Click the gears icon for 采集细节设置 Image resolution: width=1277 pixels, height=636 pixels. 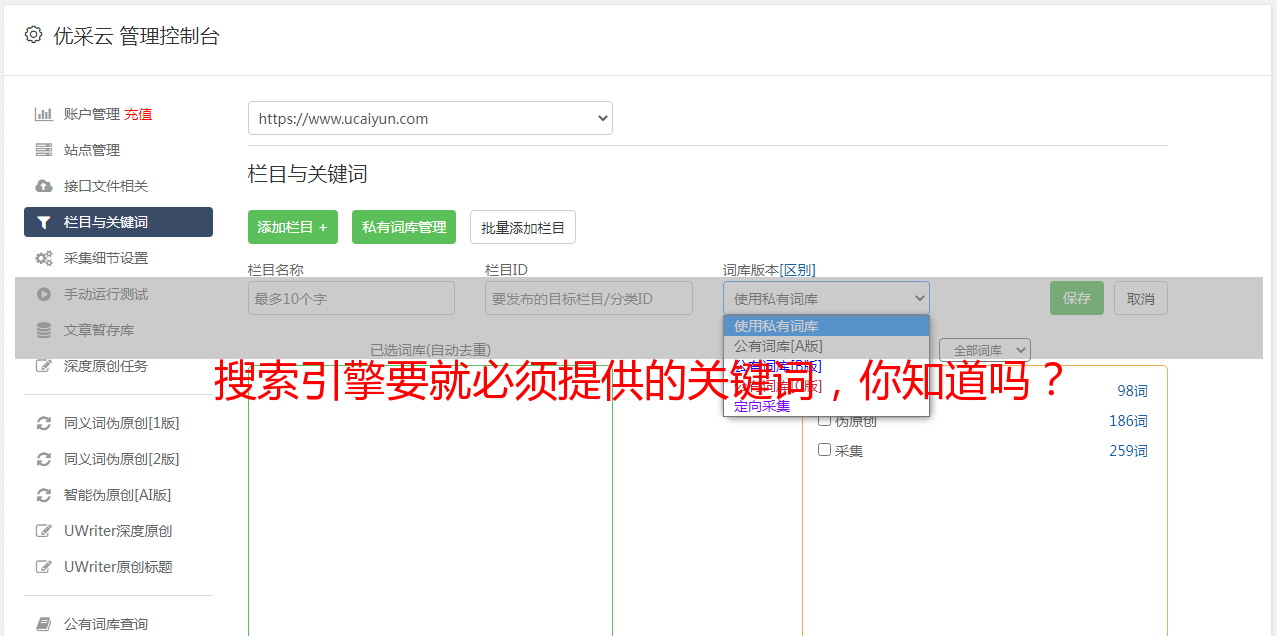pyautogui.click(x=43, y=258)
